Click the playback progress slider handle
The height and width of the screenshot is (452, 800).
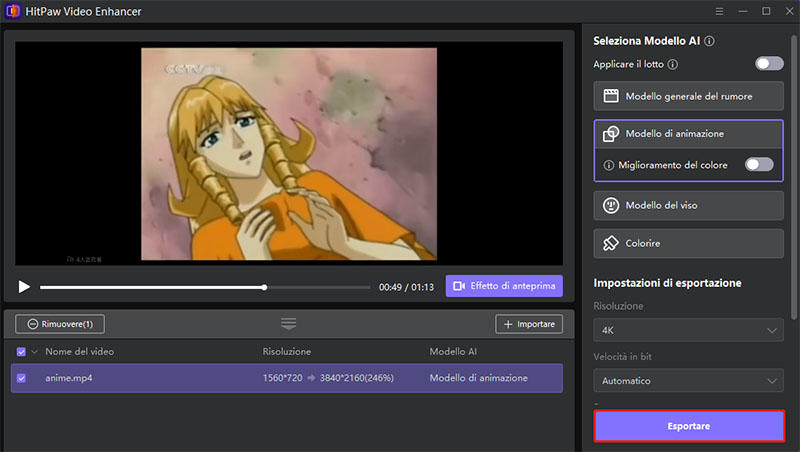[264, 287]
